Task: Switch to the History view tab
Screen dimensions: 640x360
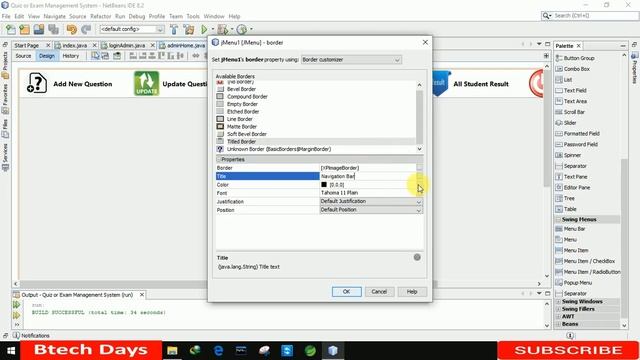Action: click(x=71, y=56)
